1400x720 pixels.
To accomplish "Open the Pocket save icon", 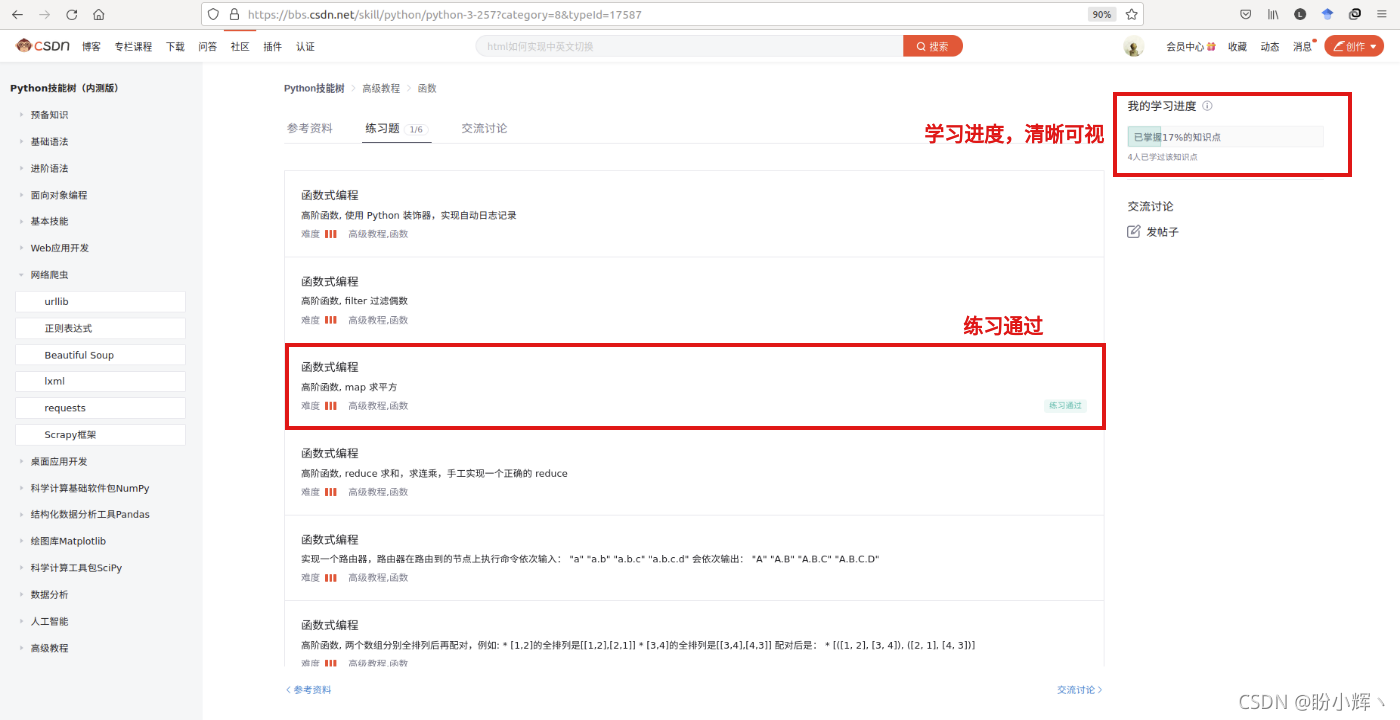I will [1246, 15].
